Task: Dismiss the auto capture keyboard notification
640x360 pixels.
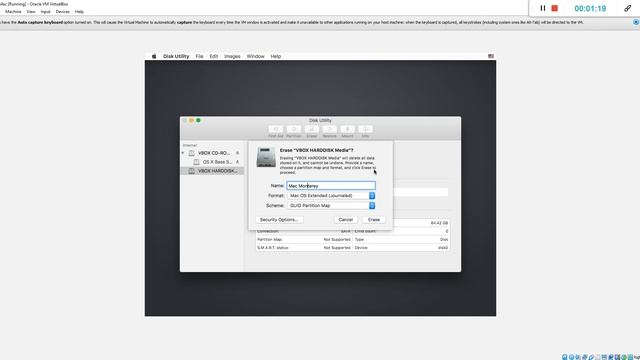Action: (x=636, y=22)
